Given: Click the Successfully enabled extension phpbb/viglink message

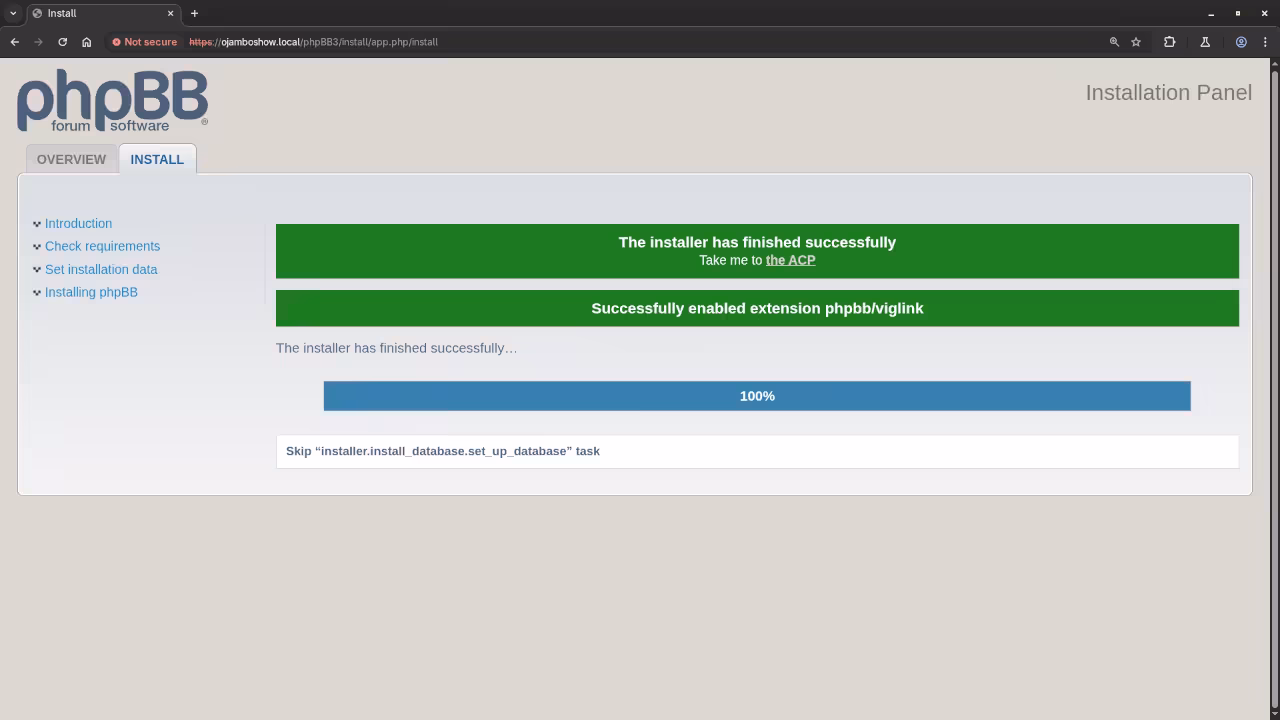Looking at the screenshot, I should point(757,308).
